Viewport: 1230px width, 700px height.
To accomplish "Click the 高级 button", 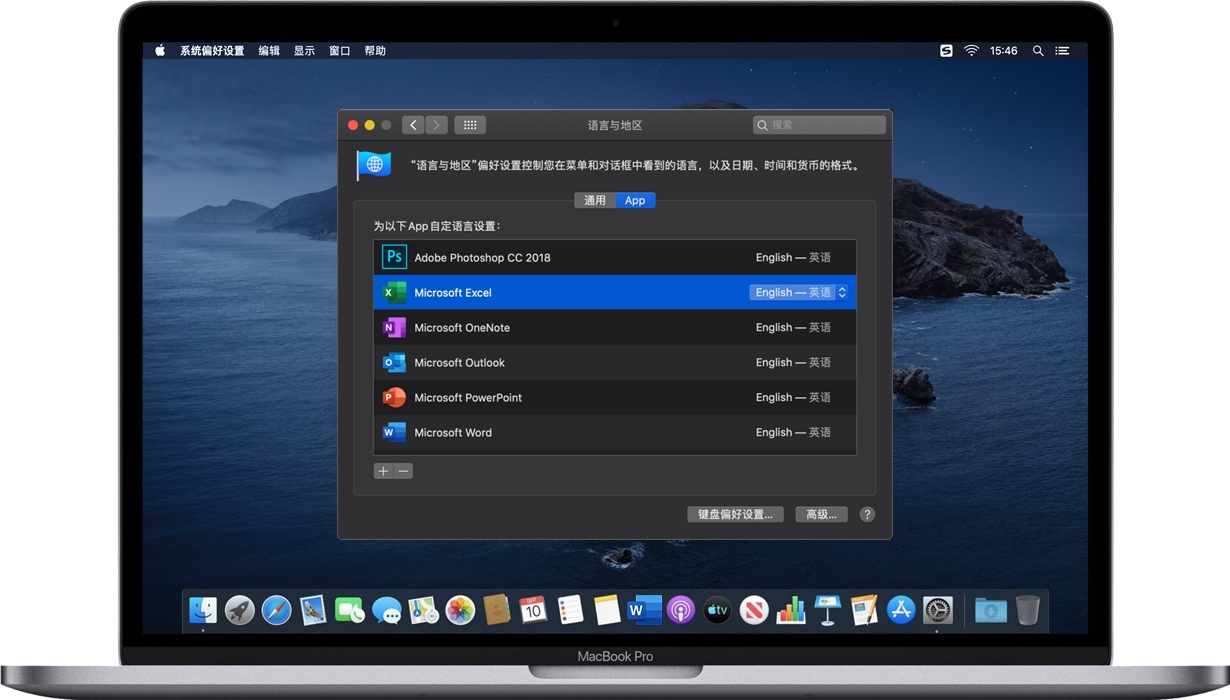I will coord(820,513).
